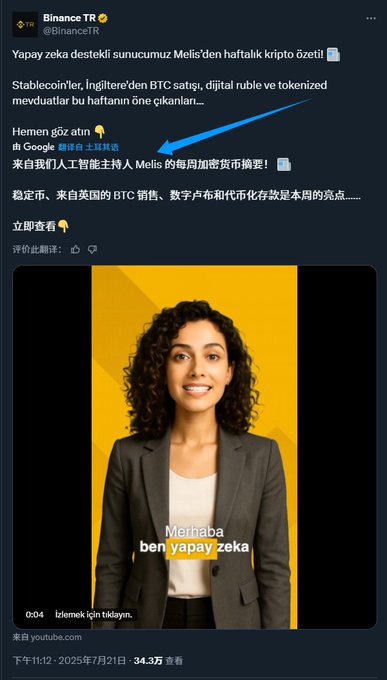Click the gold verified badge next to Binance TR
Screen dimensions: 387x680
point(103,18)
